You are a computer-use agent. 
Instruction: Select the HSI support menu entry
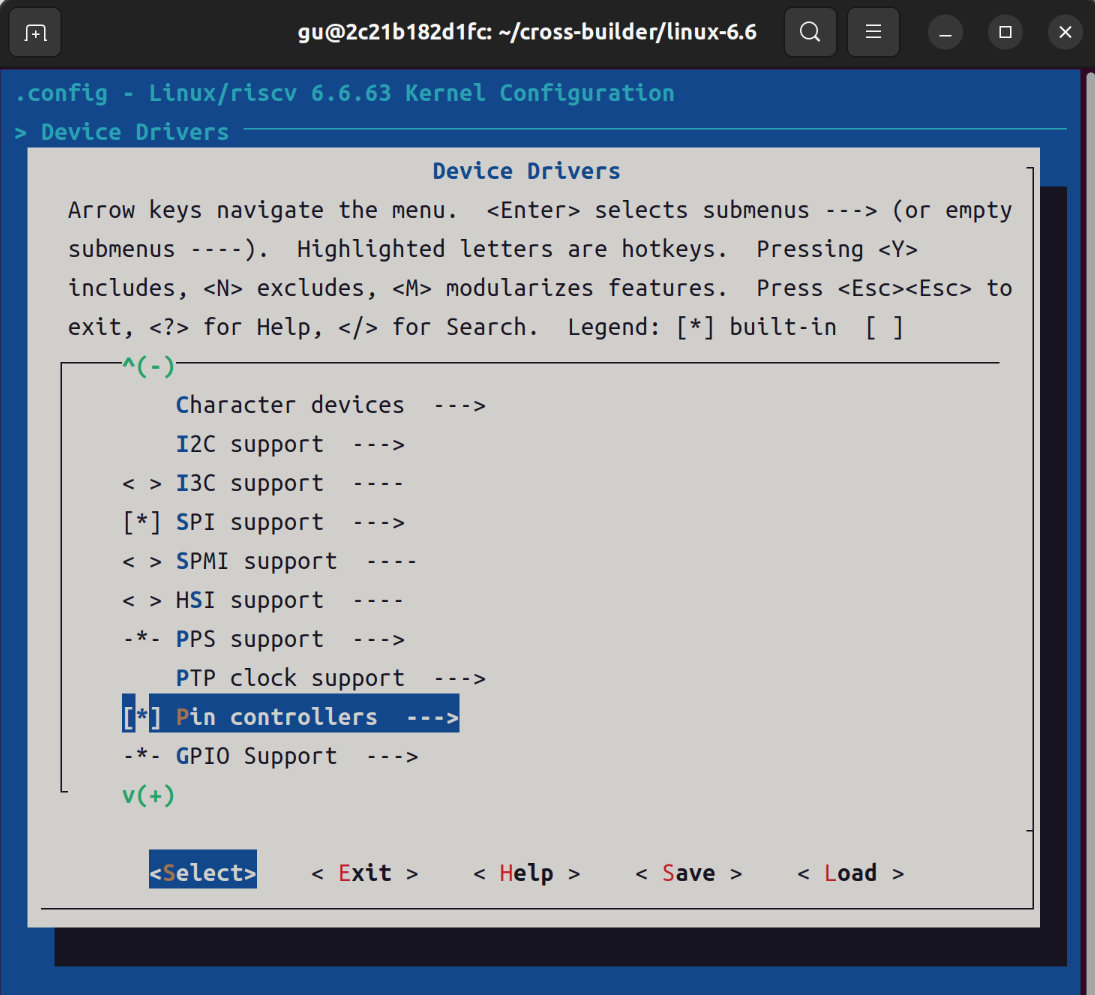[263, 600]
